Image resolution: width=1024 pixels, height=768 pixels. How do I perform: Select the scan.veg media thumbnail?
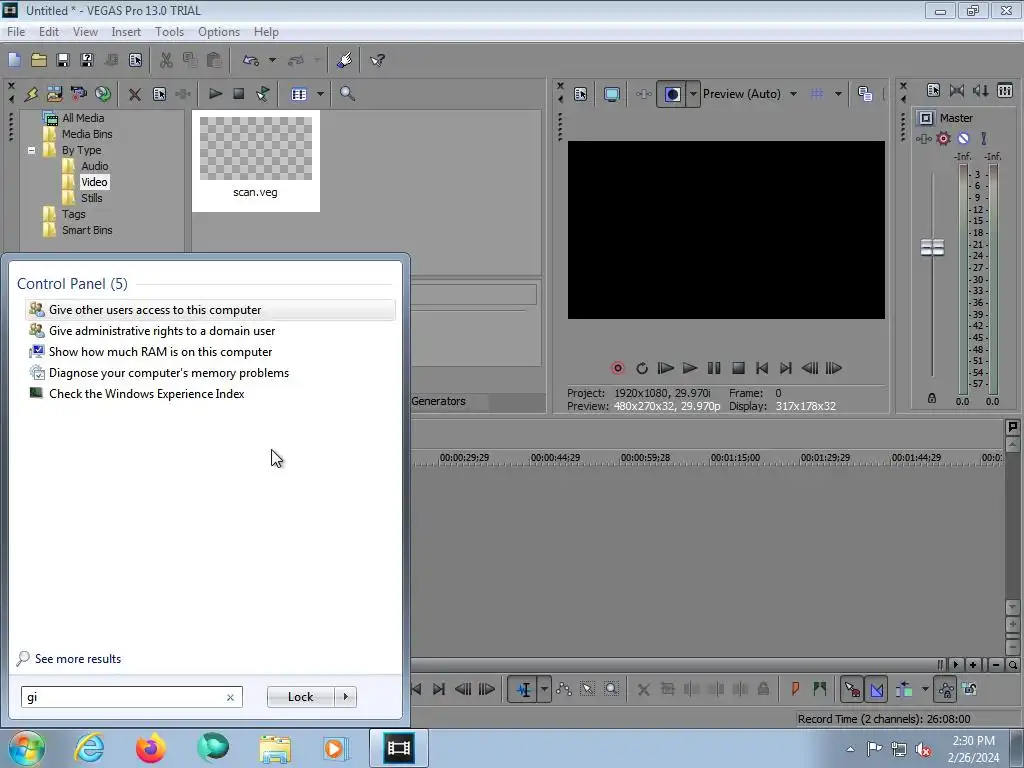point(255,160)
